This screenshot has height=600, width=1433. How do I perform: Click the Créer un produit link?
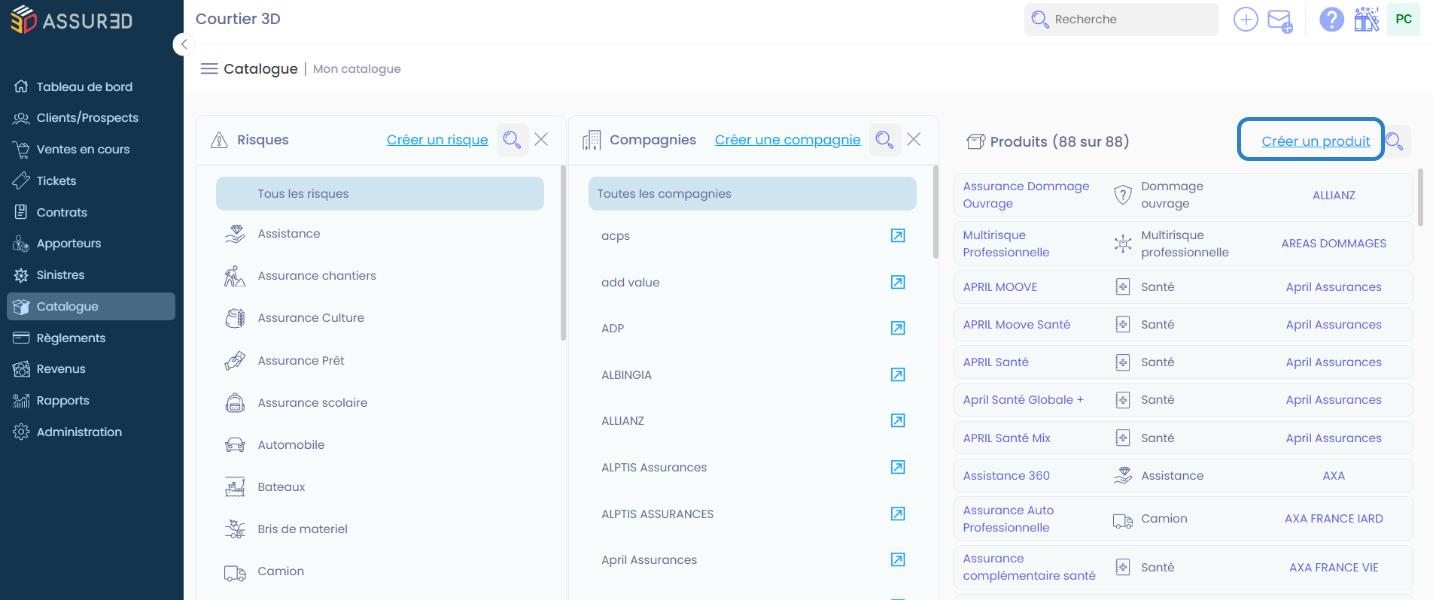coord(1316,141)
